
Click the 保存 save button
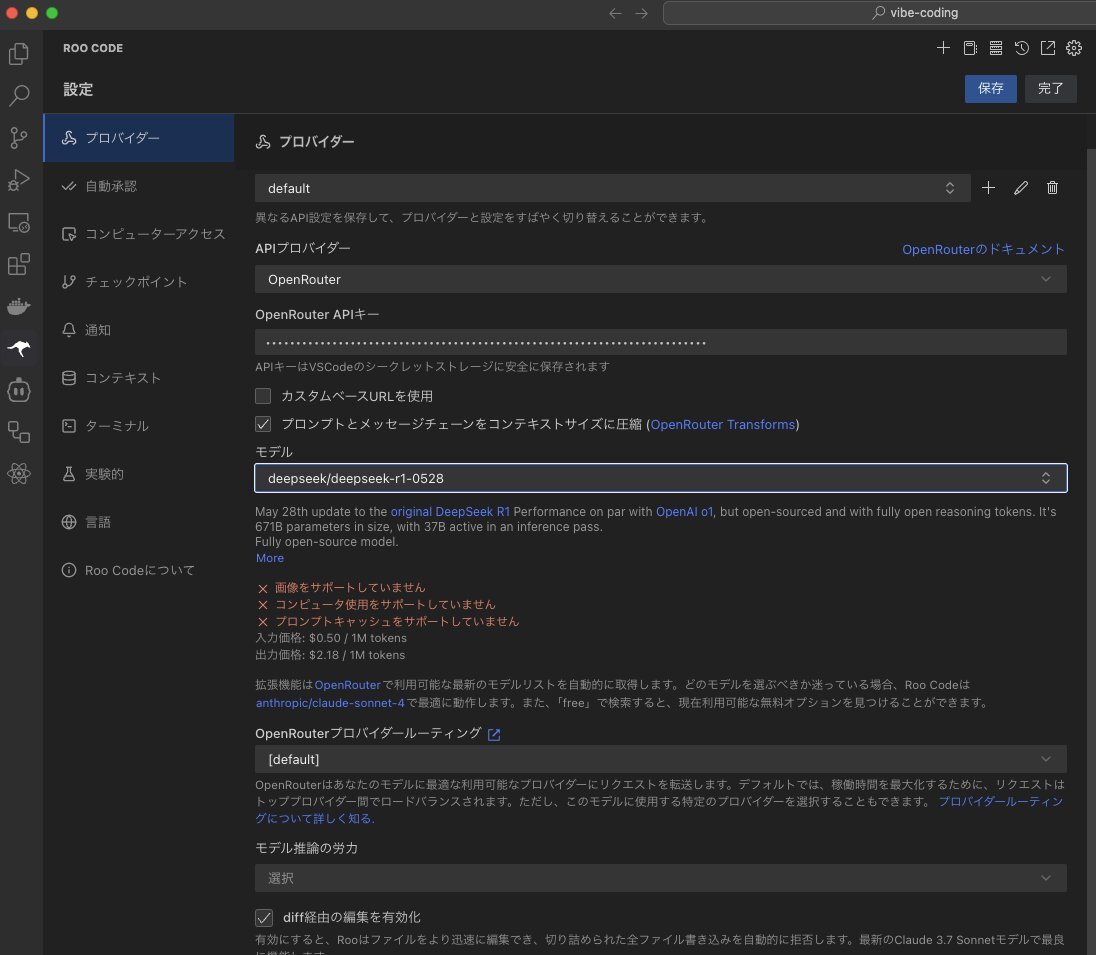coord(990,89)
